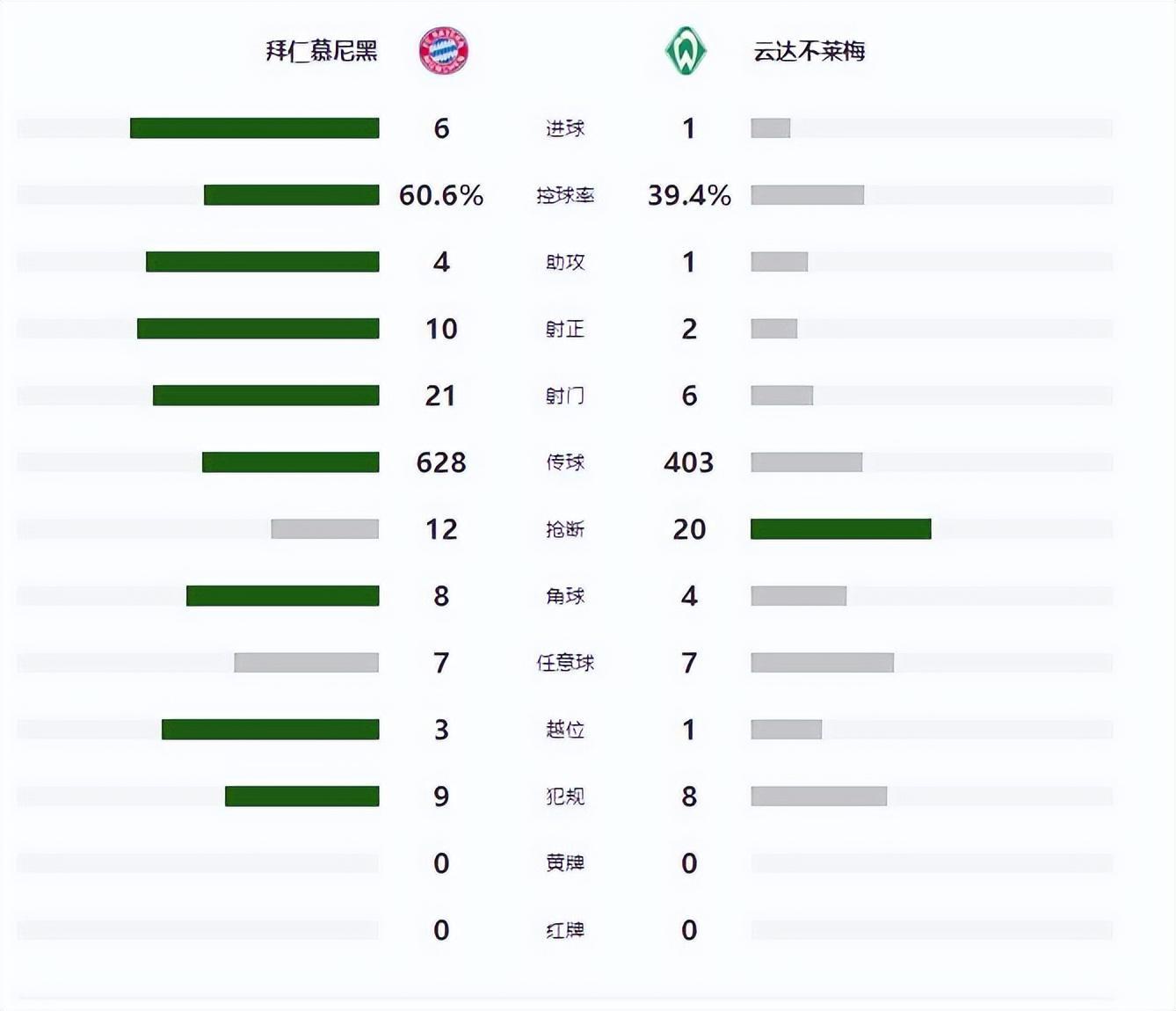The height and width of the screenshot is (1011, 1176).
Task: Select the 任意球 free kicks label
Action: (x=565, y=663)
